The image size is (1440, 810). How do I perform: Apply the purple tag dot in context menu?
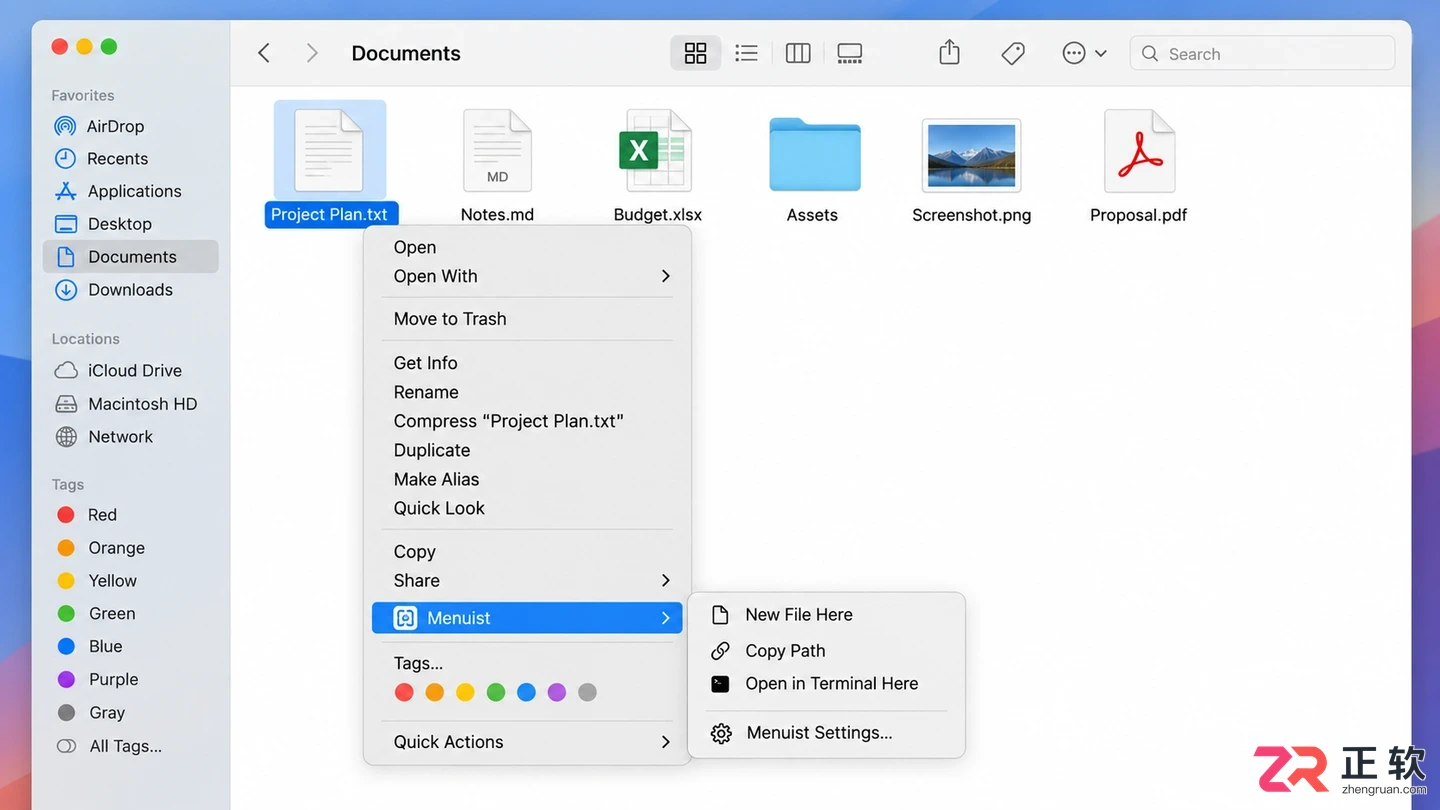557,692
